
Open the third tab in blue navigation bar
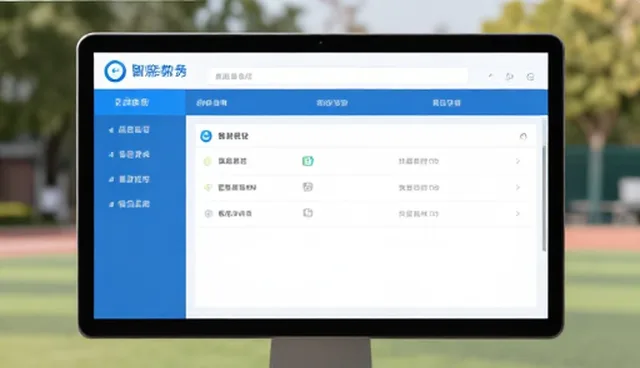(x=332, y=103)
